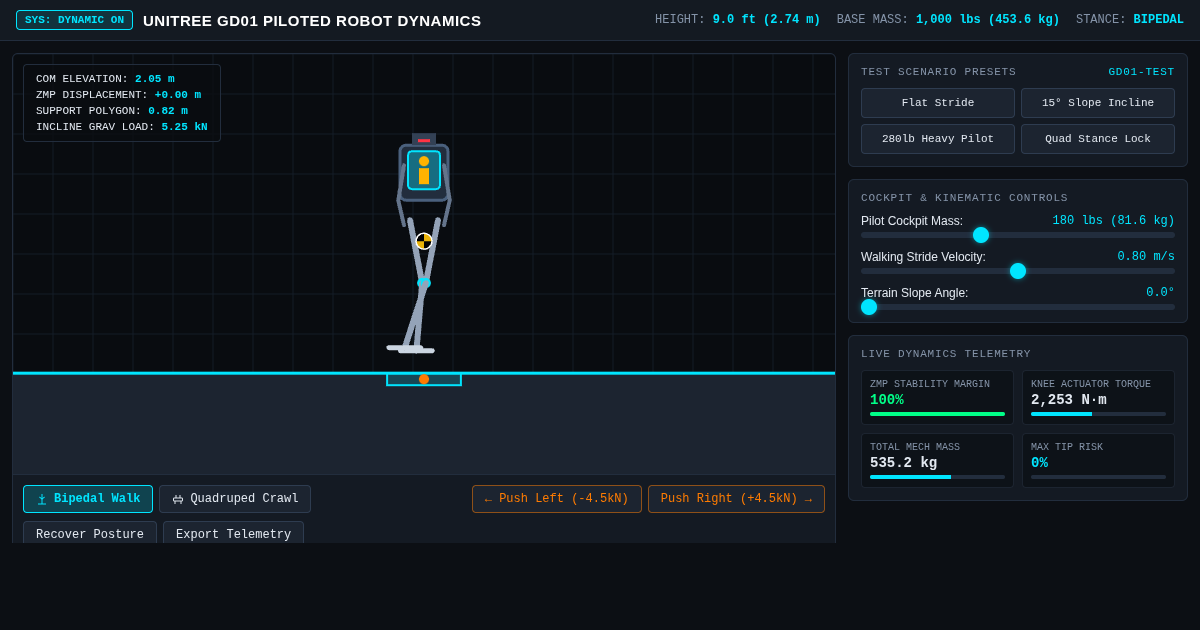1200x630 pixels.
Task: Click the 535.2 kg mass value
Action: [x=904, y=463]
